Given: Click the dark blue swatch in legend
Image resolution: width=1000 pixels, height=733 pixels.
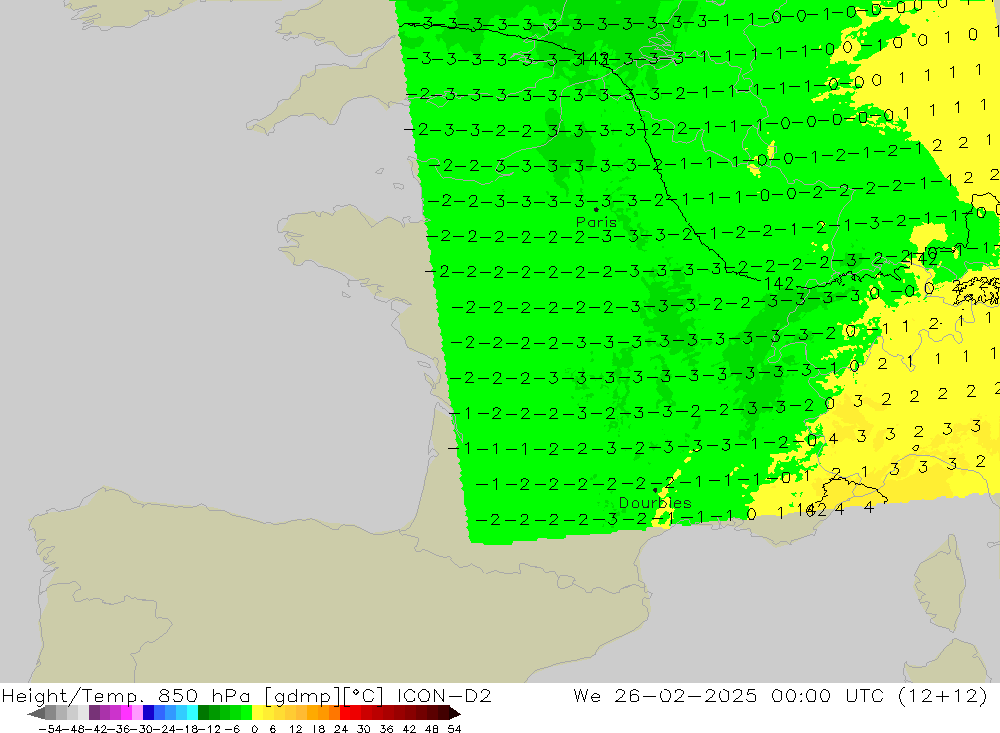Looking at the screenshot, I should (x=148, y=713).
